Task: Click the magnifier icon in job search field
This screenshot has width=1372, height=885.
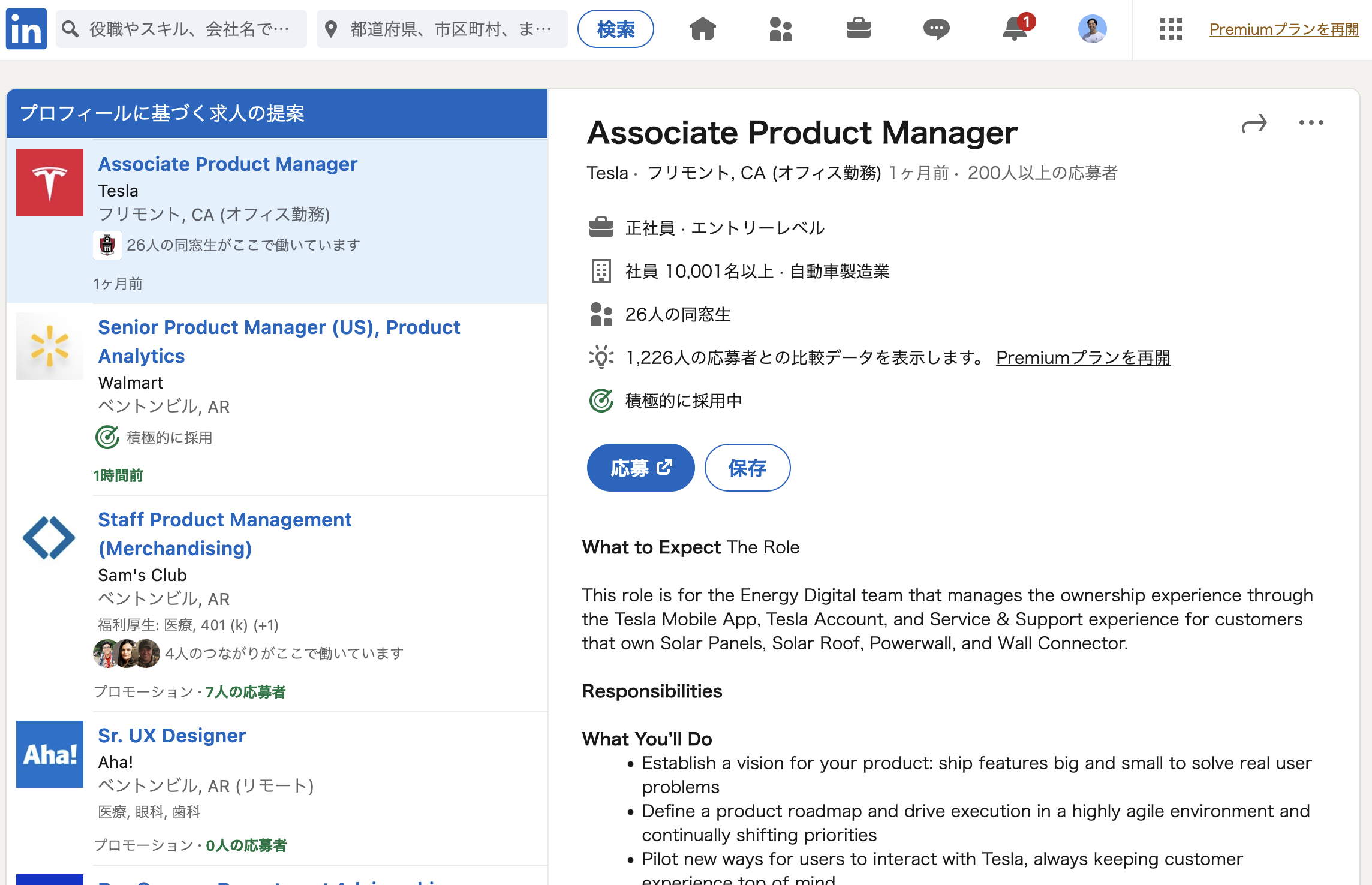Action: [71, 29]
